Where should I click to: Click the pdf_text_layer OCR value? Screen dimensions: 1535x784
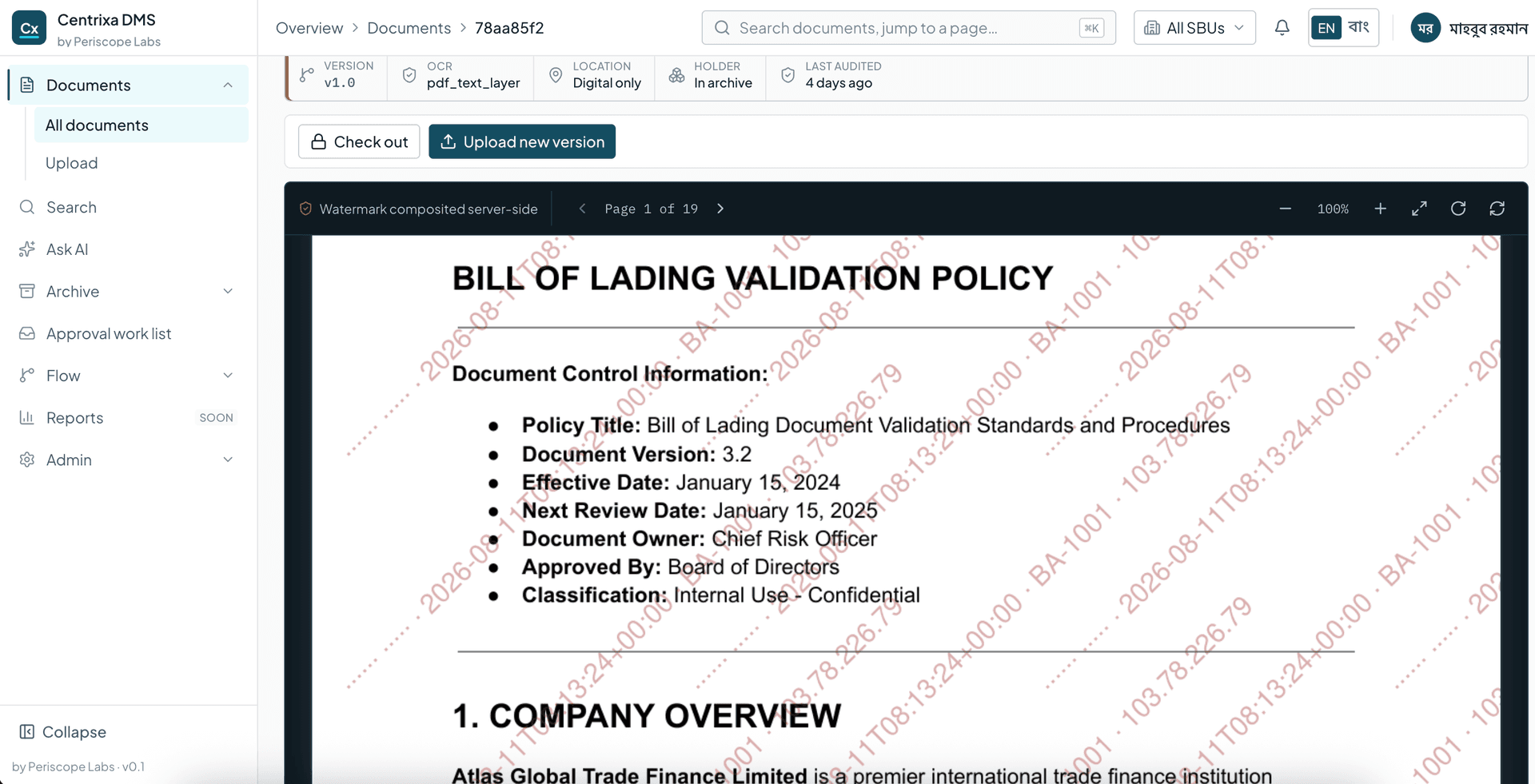click(473, 83)
